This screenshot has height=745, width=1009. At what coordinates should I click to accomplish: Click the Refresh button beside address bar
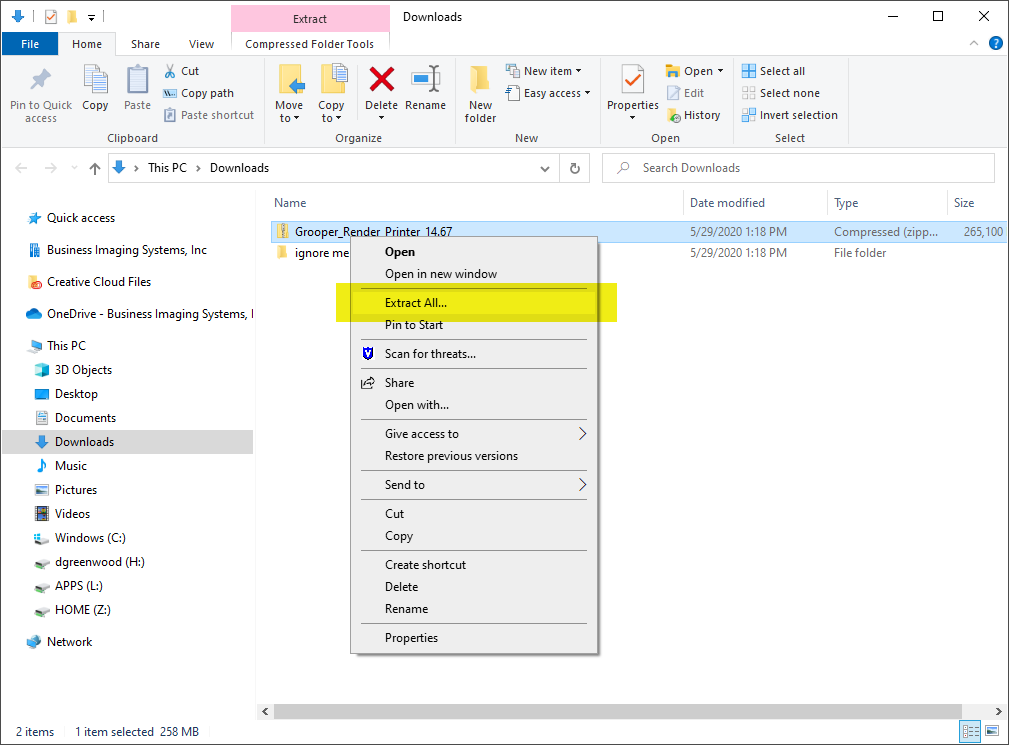(x=575, y=169)
